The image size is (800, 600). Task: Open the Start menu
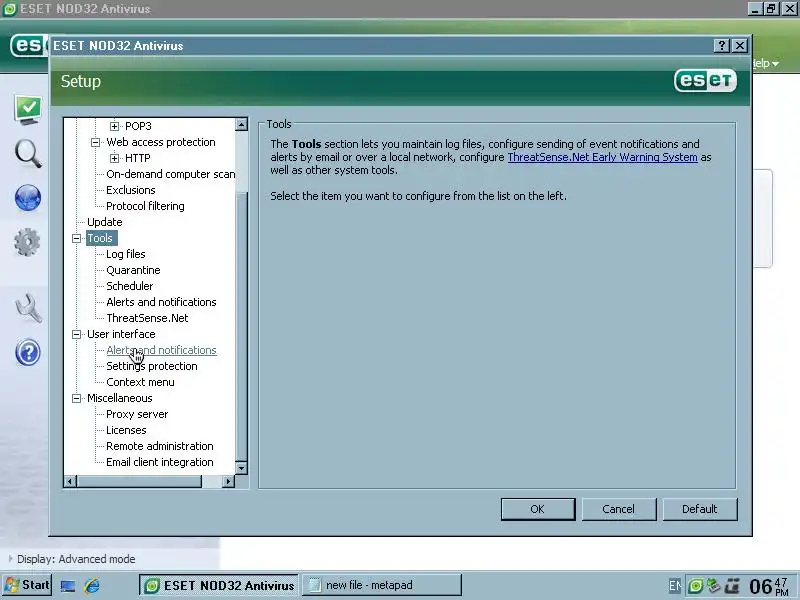tap(27, 585)
